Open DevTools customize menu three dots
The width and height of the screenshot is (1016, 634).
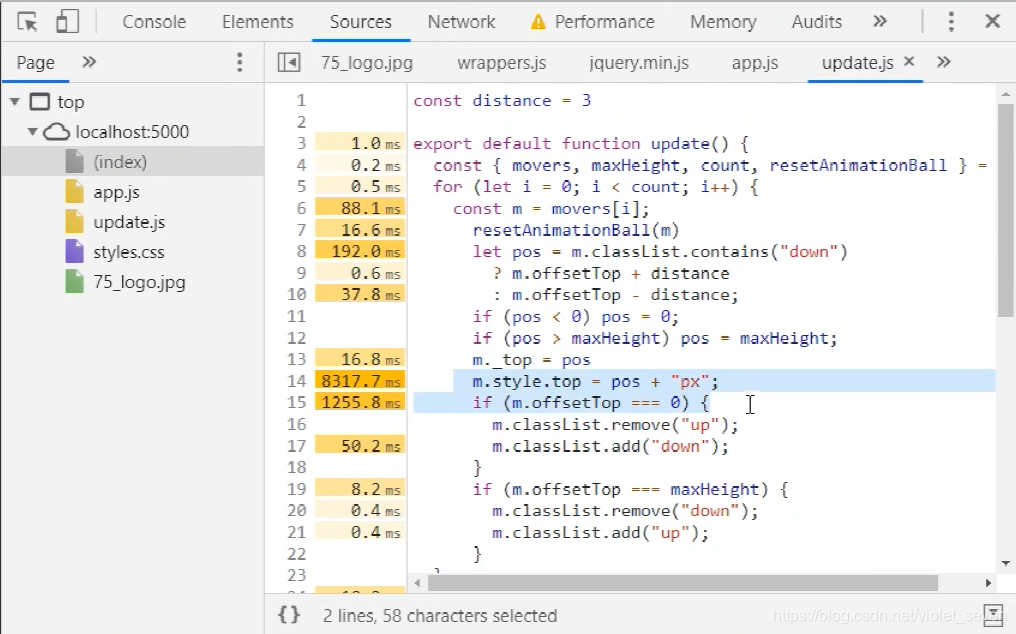point(951,21)
